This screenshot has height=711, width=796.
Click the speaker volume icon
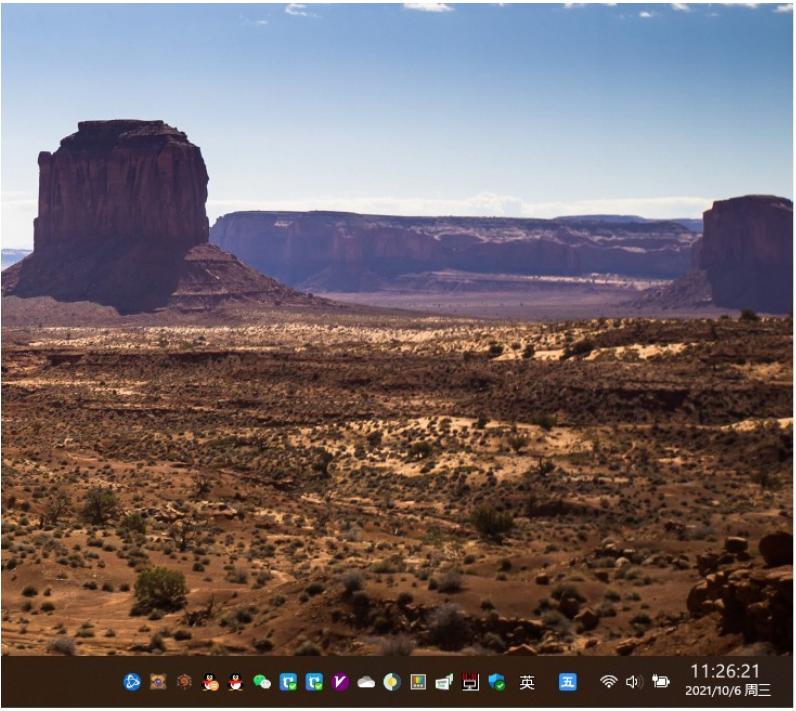633,682
